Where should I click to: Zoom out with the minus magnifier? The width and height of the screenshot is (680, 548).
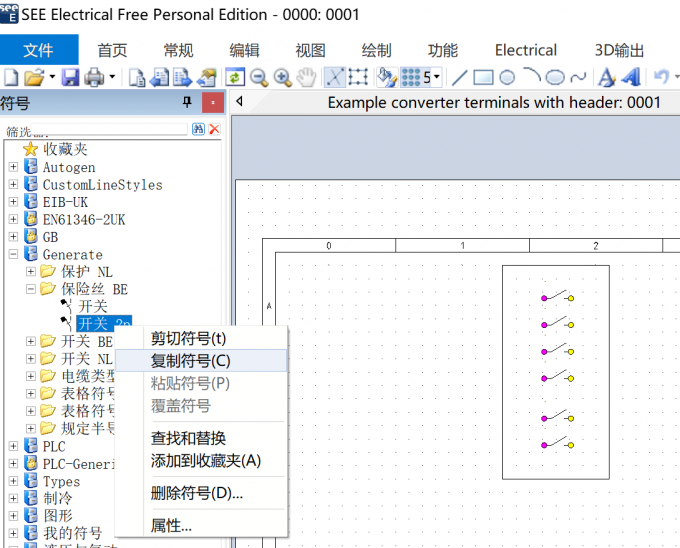259,78
